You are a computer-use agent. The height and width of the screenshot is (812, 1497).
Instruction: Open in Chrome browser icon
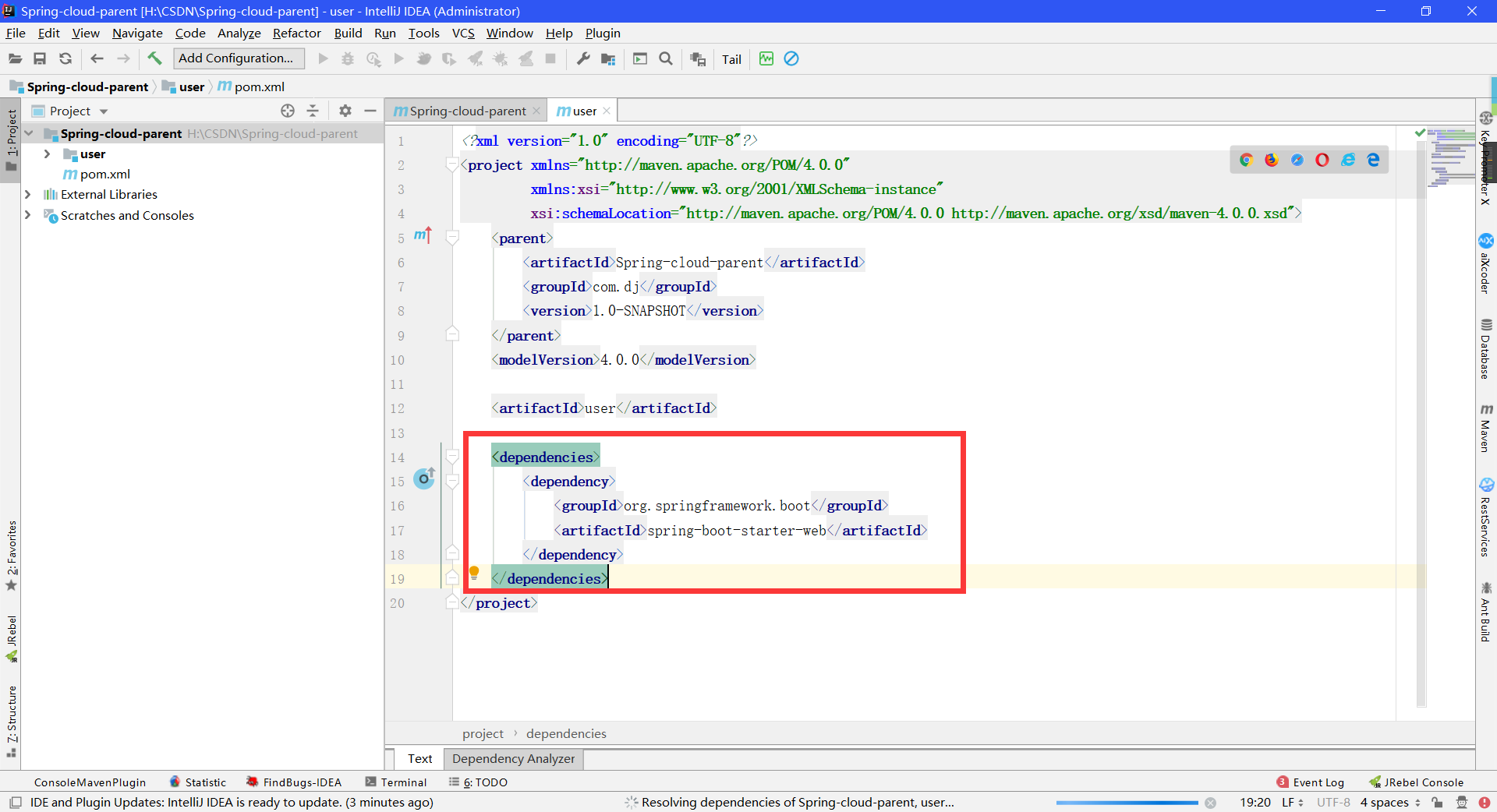tap(1246, 160)
